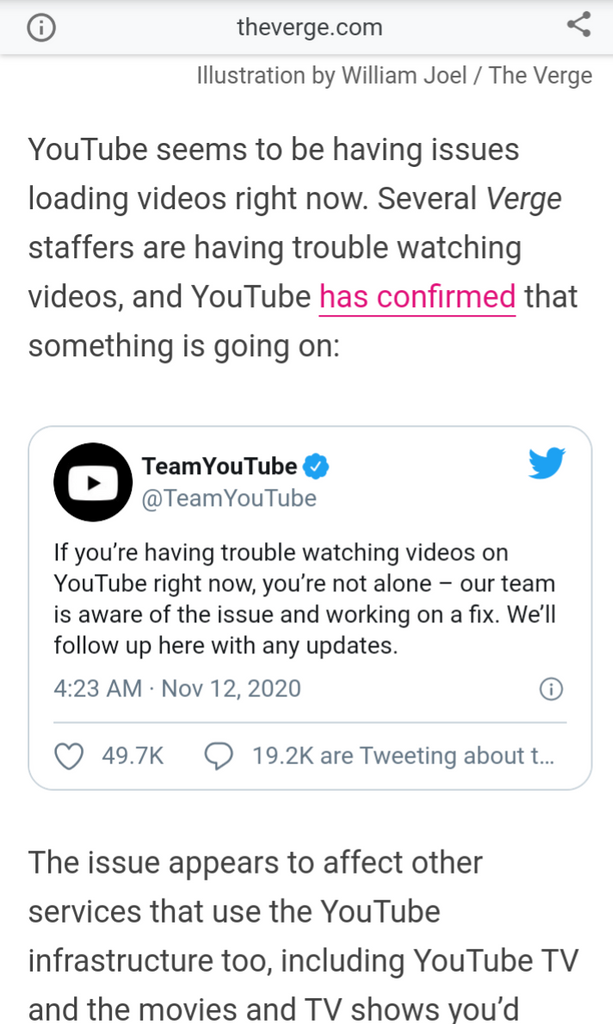This screenshot has height=1024, width=613.
Task: Tap the share icon in top bar
Action: (x=578, y=25)
